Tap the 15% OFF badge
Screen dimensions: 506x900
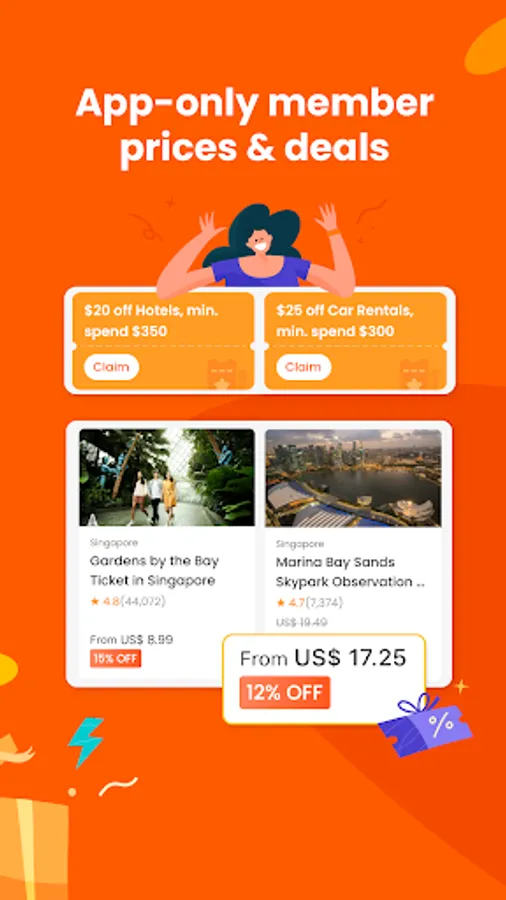[115, 659]
